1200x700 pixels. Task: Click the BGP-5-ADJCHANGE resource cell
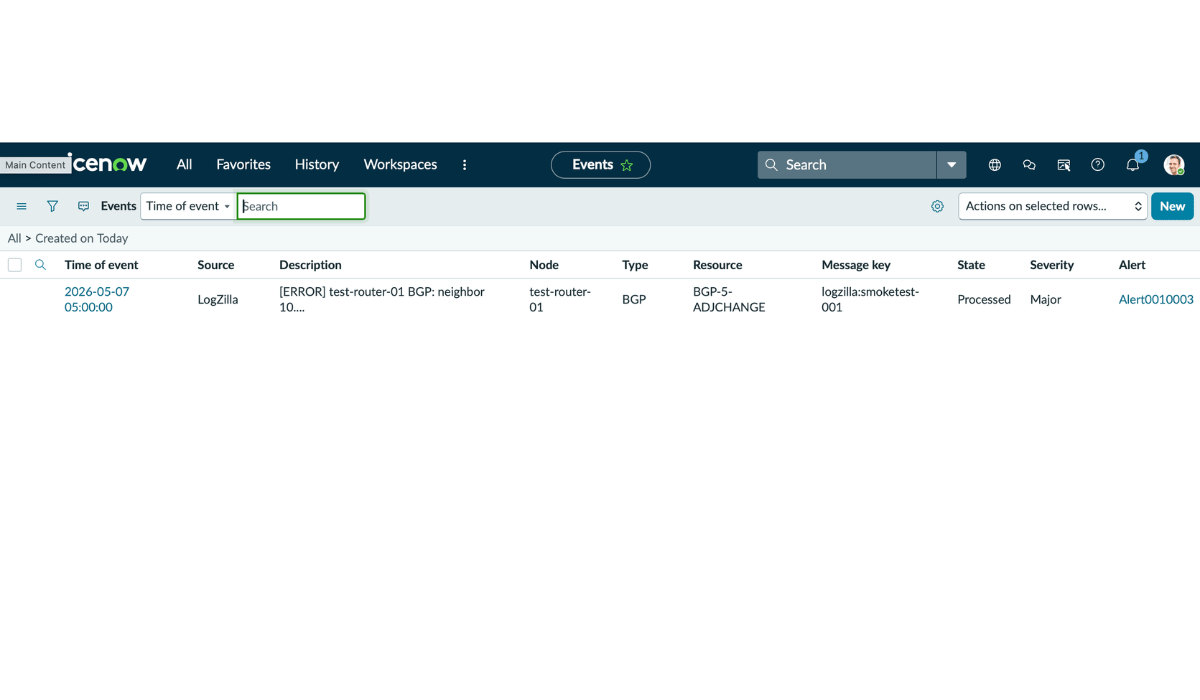coord(729,299)
